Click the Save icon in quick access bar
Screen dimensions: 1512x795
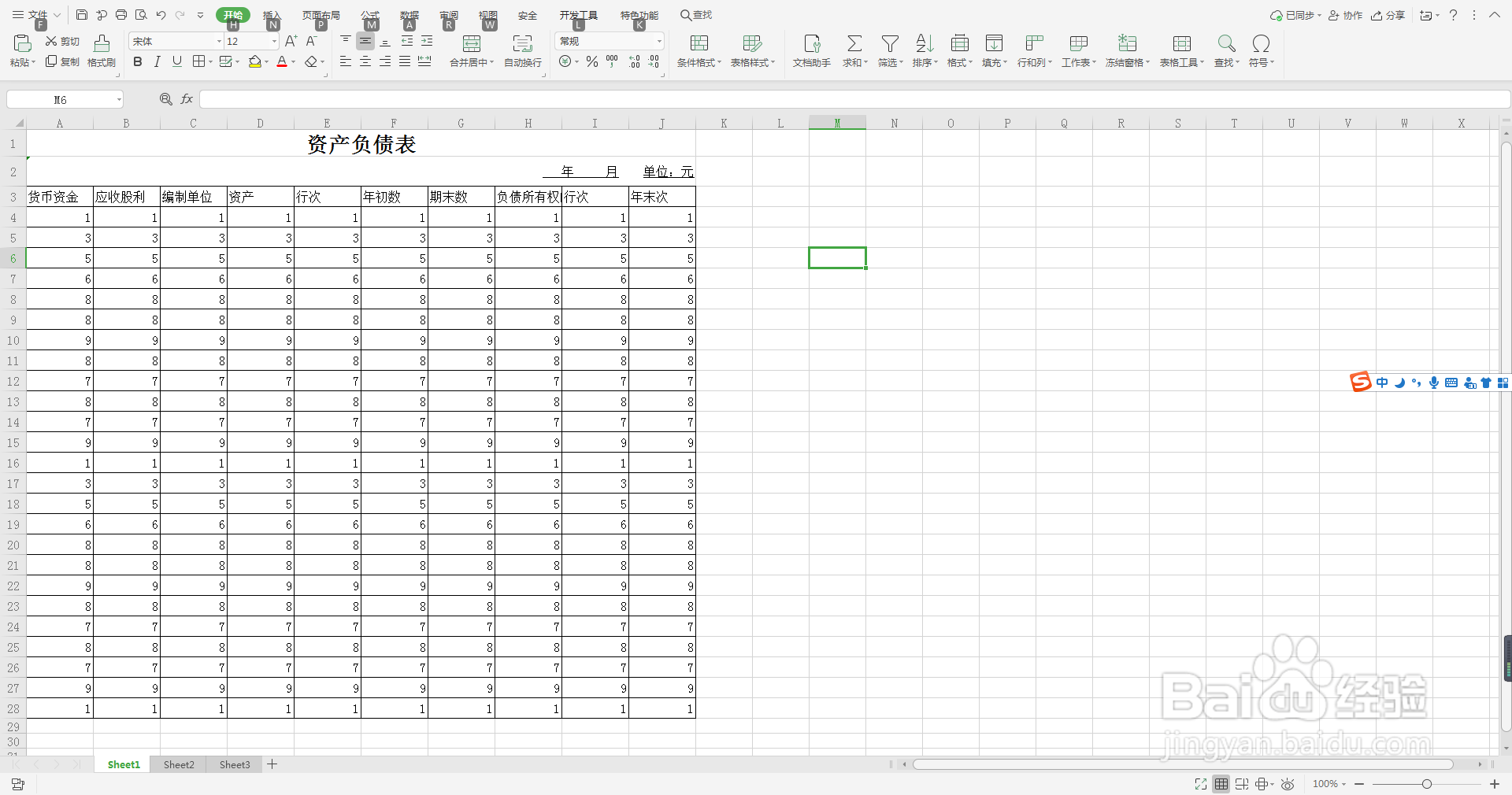[82, 15]
